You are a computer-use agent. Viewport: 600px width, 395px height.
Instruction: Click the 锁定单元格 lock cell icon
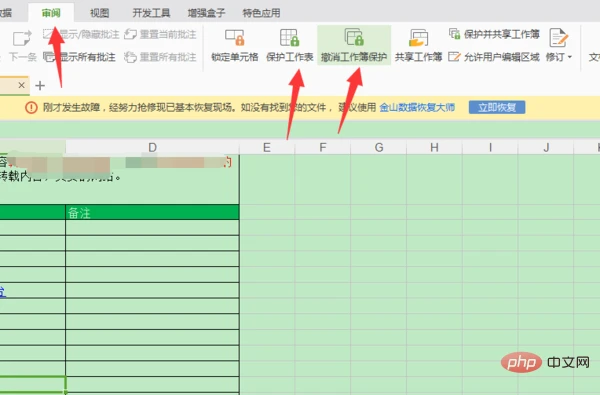tap(235, 37)
